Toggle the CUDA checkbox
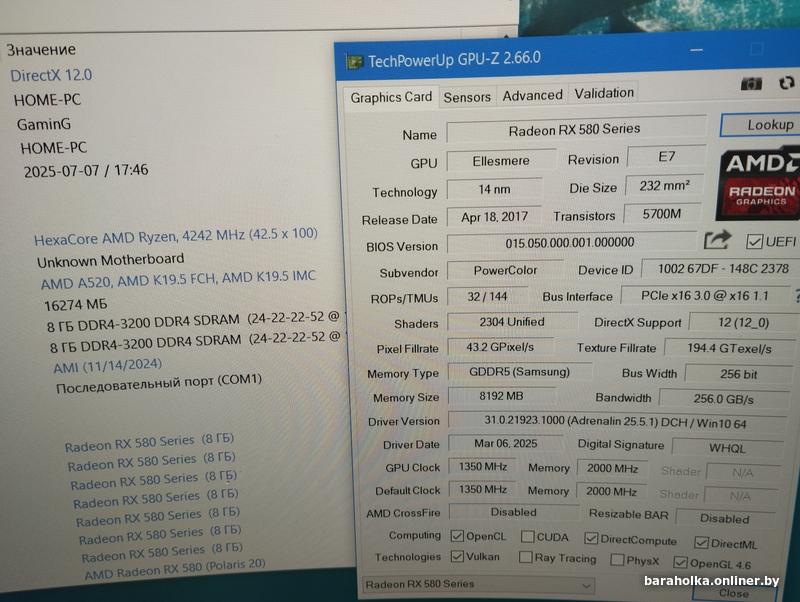The height and width of the screenshot is (602, 800). (x=528, y=537)
